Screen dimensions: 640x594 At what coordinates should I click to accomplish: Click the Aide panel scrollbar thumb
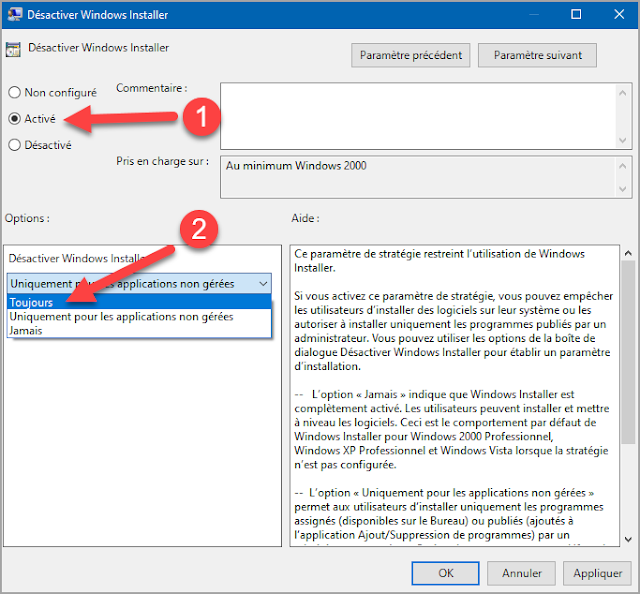pyautogui.click(x=628, y=352)
